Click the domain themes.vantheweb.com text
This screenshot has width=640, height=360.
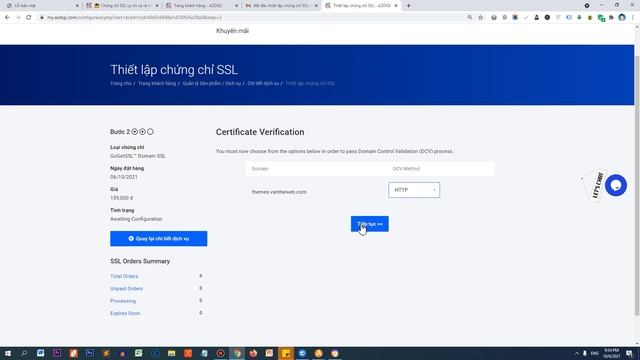pyautogui.click(x=279, y=192)
